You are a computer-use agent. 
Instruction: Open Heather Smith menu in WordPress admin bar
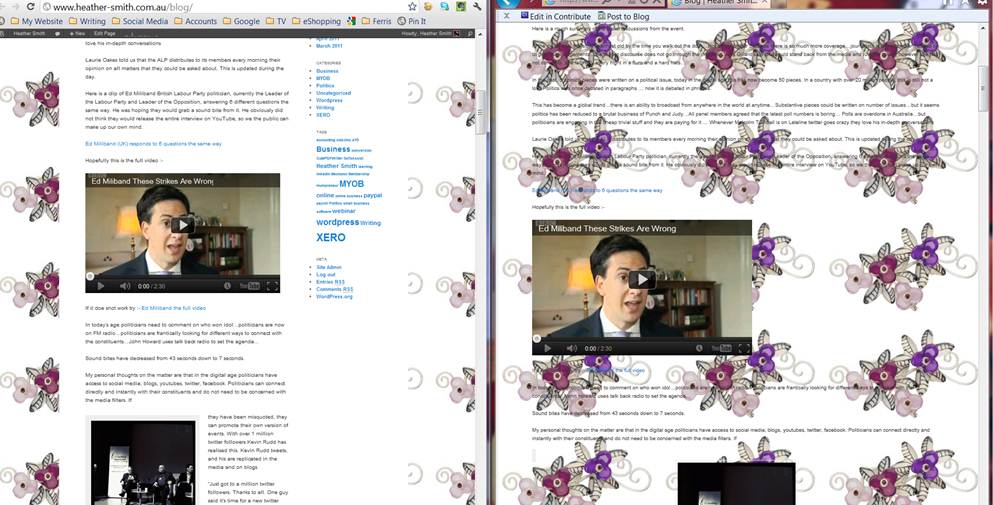point(29,33)
